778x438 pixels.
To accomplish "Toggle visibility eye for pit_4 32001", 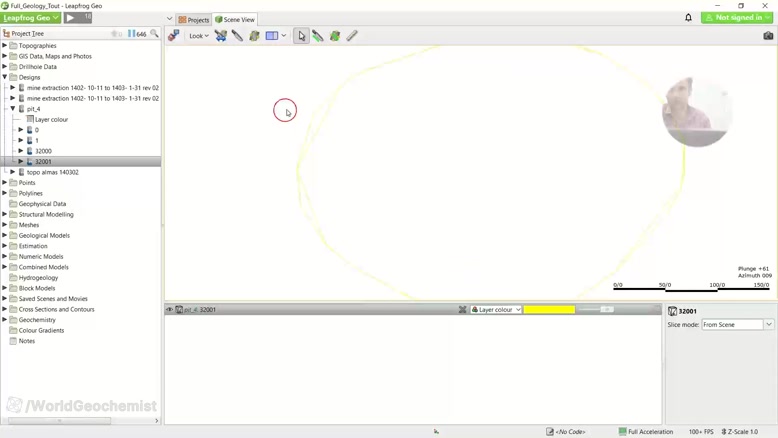I will point(170,310).
